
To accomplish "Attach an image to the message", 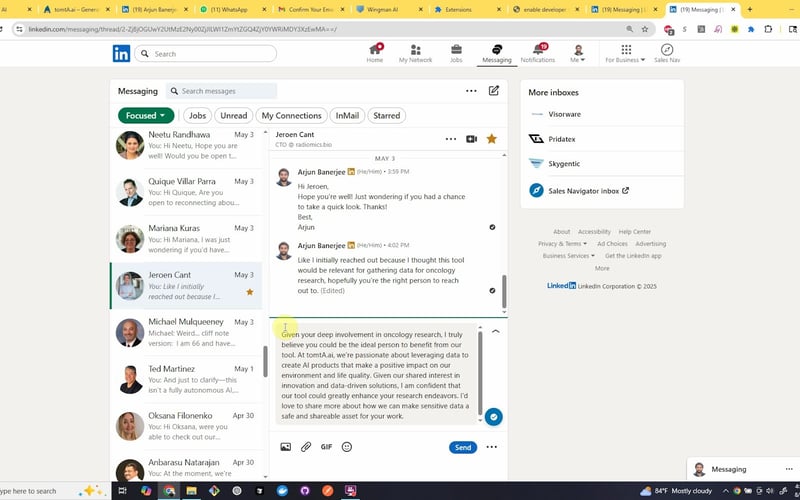I will point(286,447).
